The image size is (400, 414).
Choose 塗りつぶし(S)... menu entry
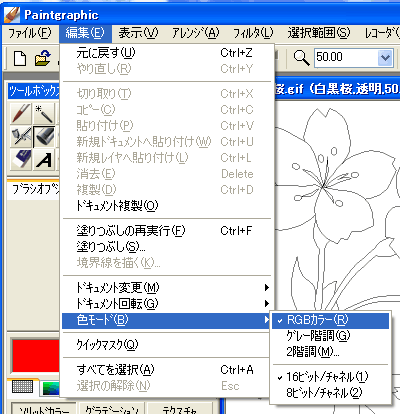pyautogui.click(x=167, y=247)
